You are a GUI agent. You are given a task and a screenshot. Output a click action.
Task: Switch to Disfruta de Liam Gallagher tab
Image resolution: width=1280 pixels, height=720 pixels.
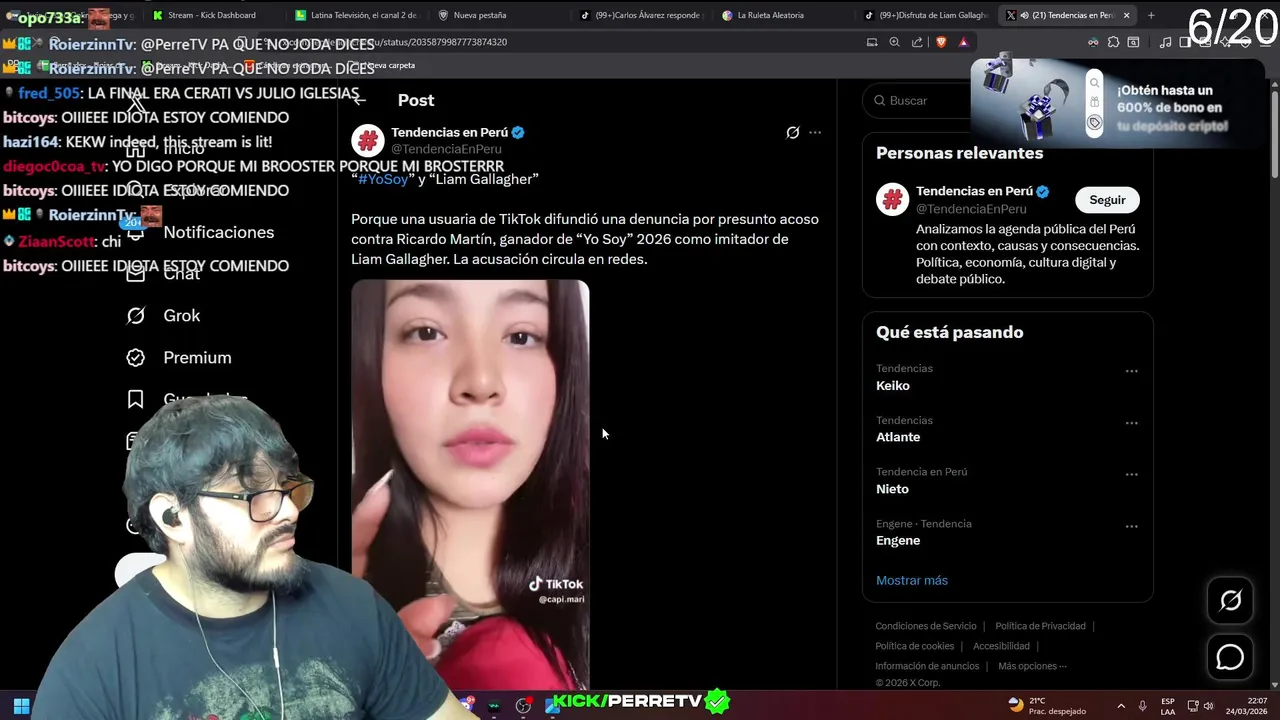(926, 15)
